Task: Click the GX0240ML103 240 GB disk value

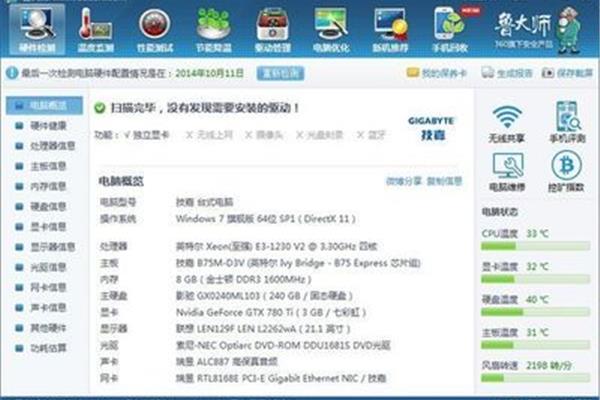Action: pyautogui.click(x=264, y=296)
